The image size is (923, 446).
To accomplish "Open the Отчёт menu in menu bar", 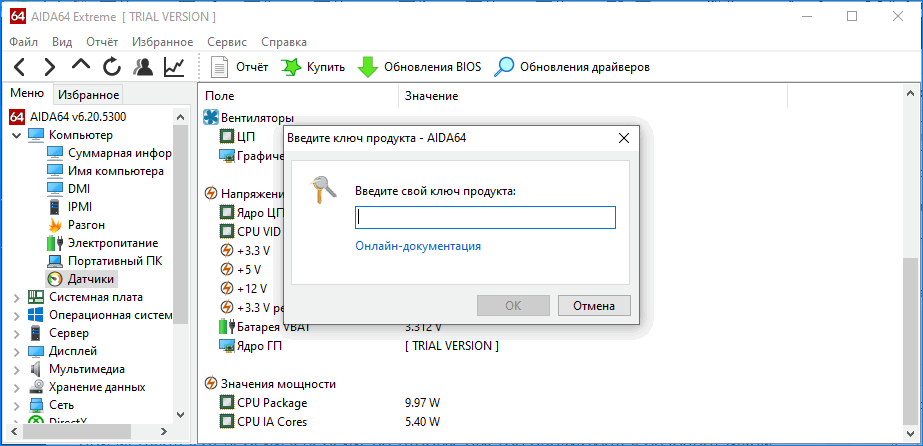I will 102,42.
